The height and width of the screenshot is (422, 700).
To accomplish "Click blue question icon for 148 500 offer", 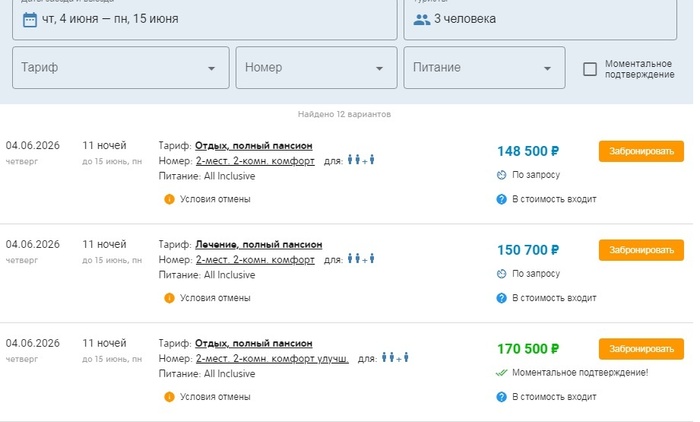I will [502, 199].
